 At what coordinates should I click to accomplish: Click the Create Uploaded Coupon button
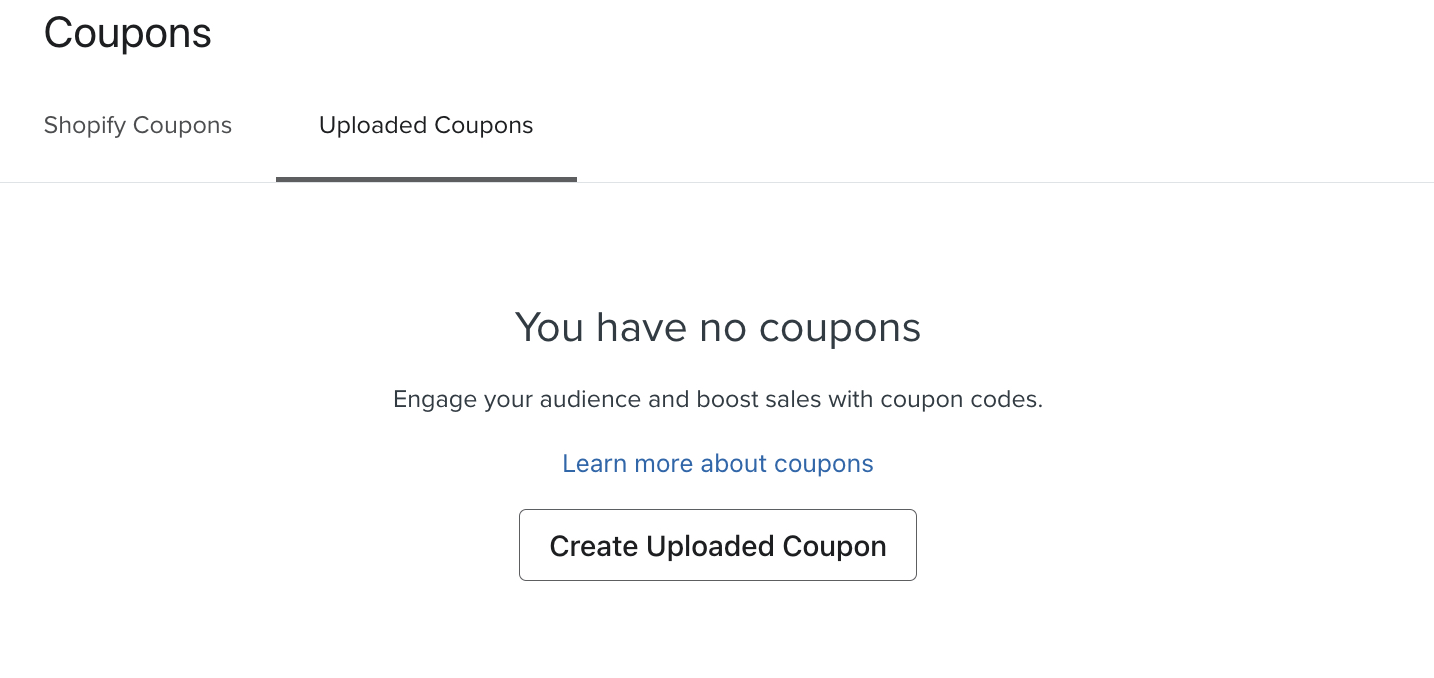coord(717,545)
